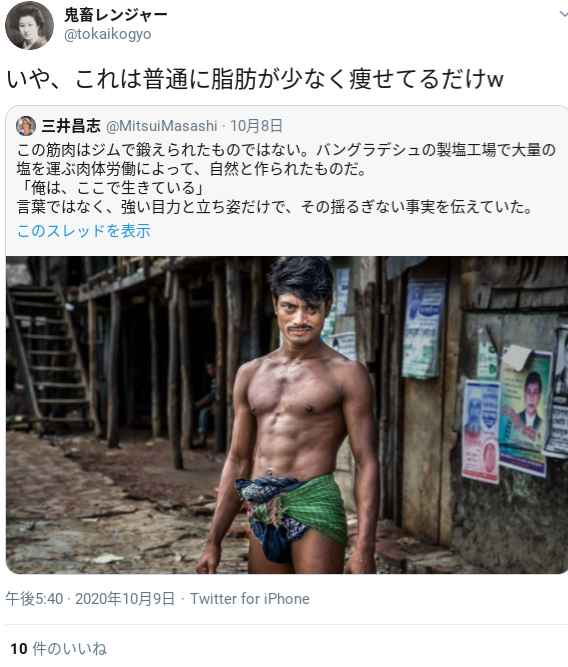Expand the tweet options chevron menu

(x=563, y=14)
